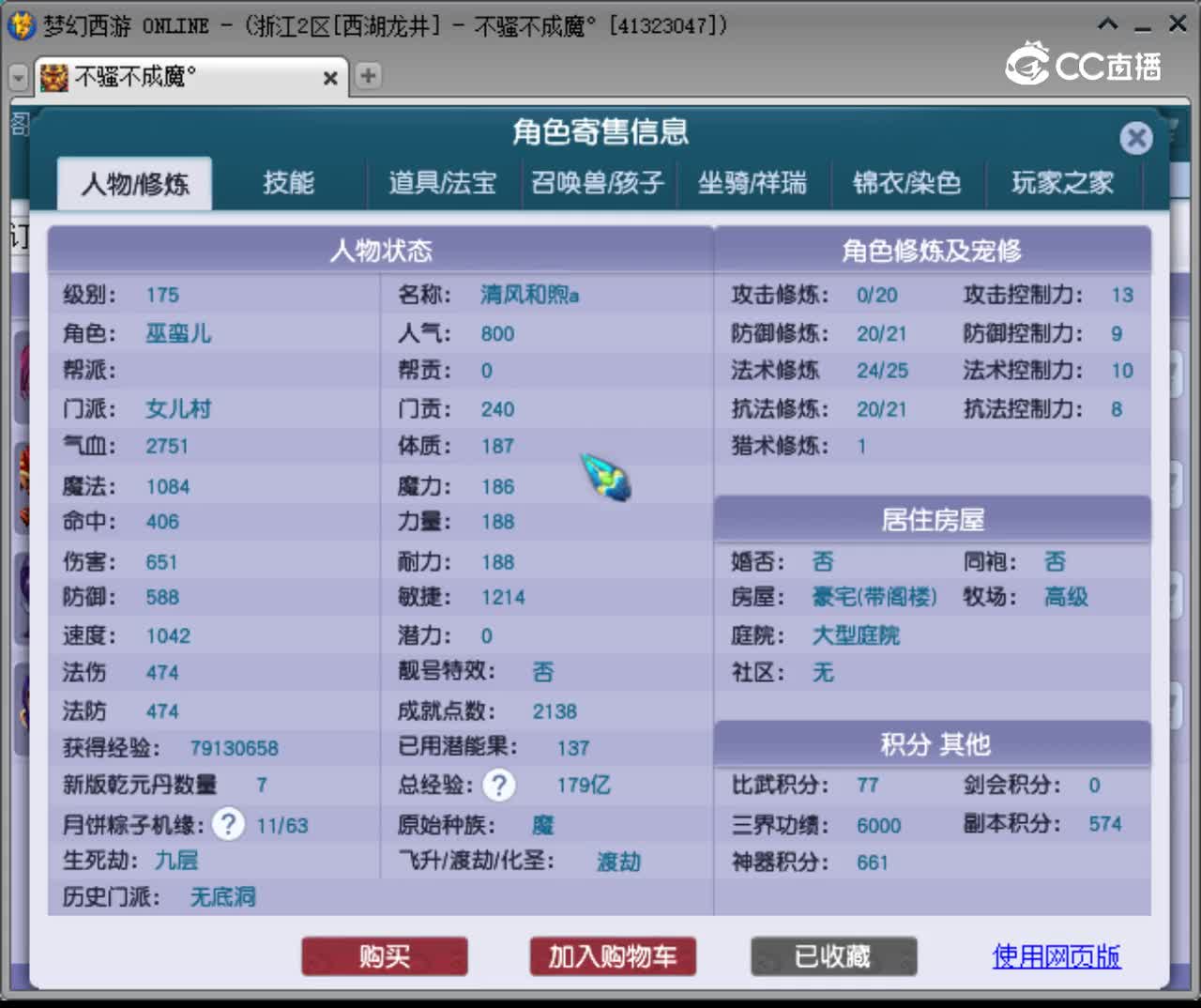Click the 加入购物车 button

[613, 956]
